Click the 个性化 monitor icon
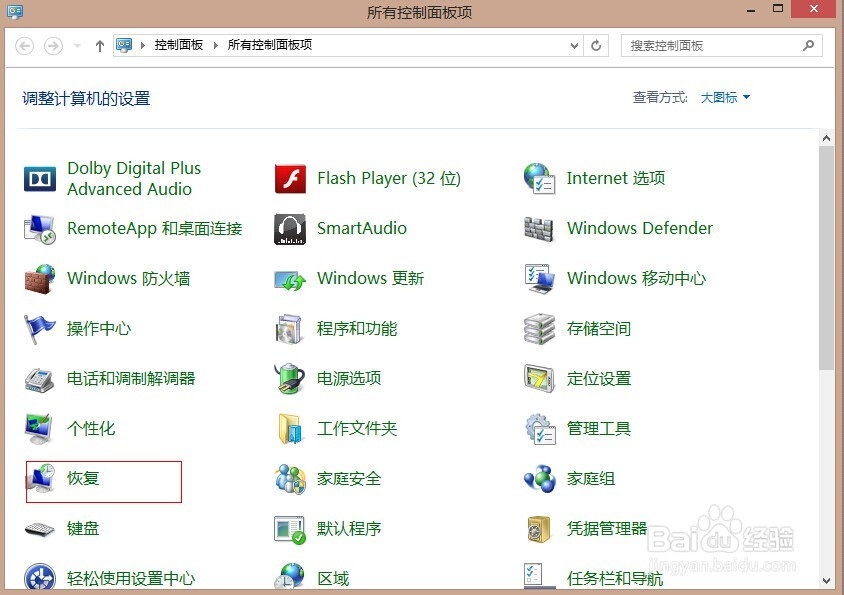Screen dimensions: 844x595 tap(39, 429)
